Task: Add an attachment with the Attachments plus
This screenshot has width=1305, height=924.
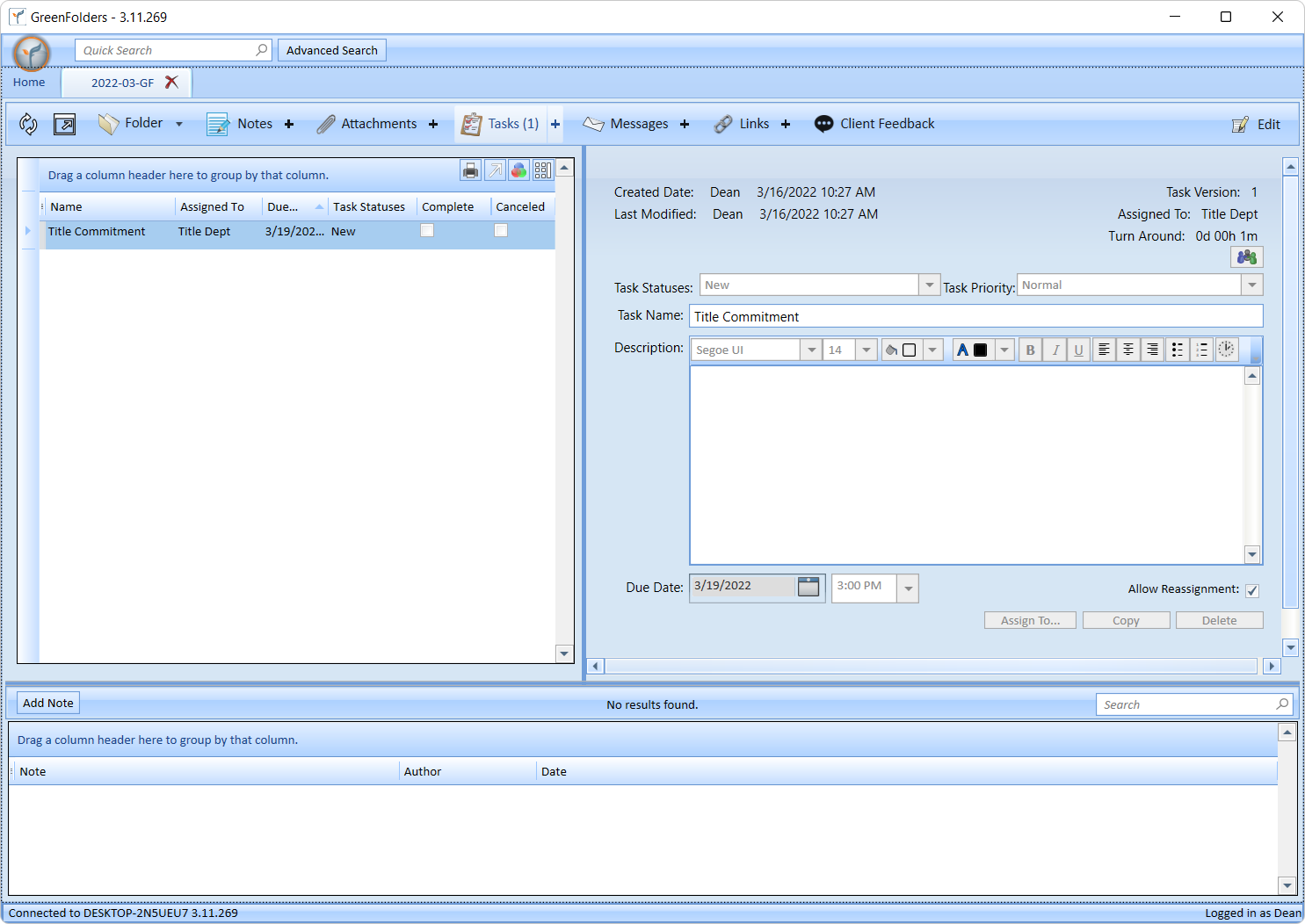Action: pos(433,125)
